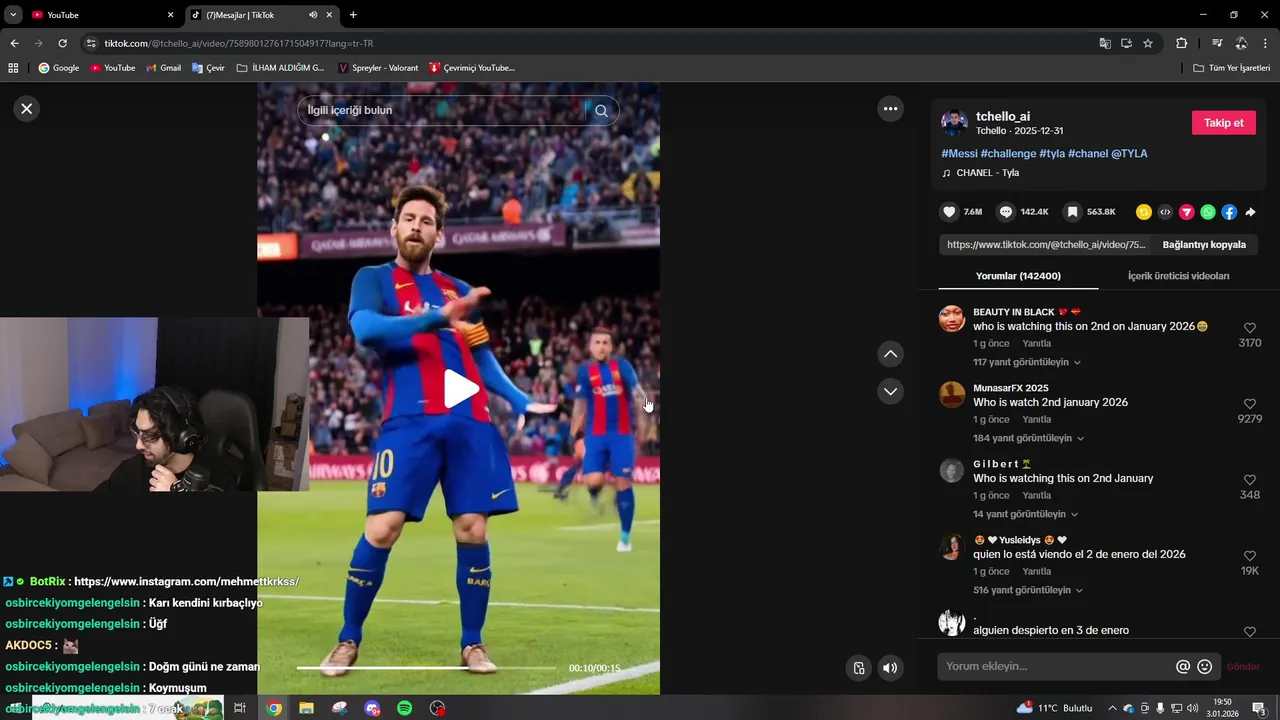Mute the TikTok tab audio
Screen dimensions: 1280x720
click(313, 15)
